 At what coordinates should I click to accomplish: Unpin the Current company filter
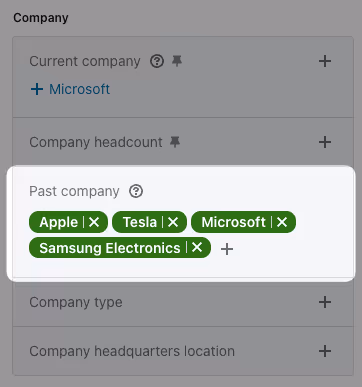coord(177,61)
